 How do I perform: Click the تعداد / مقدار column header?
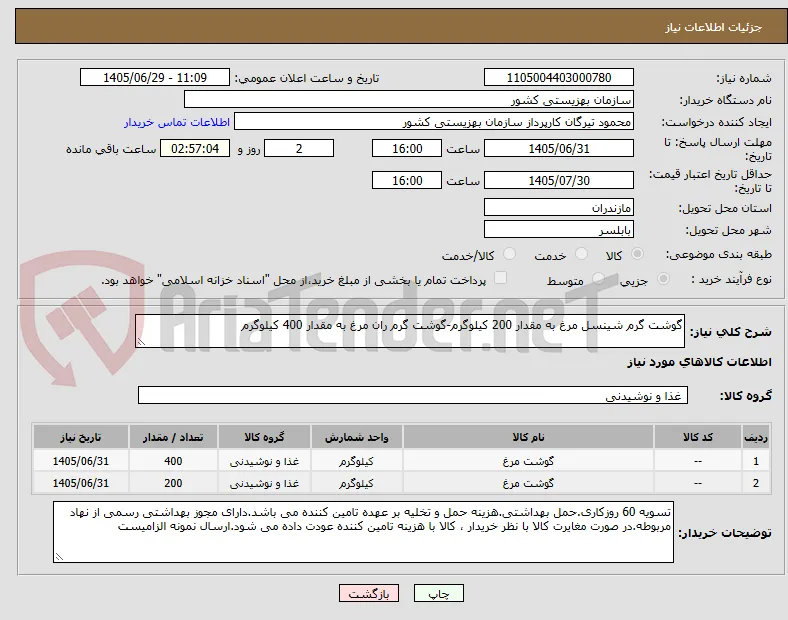[x=173, y=437]
